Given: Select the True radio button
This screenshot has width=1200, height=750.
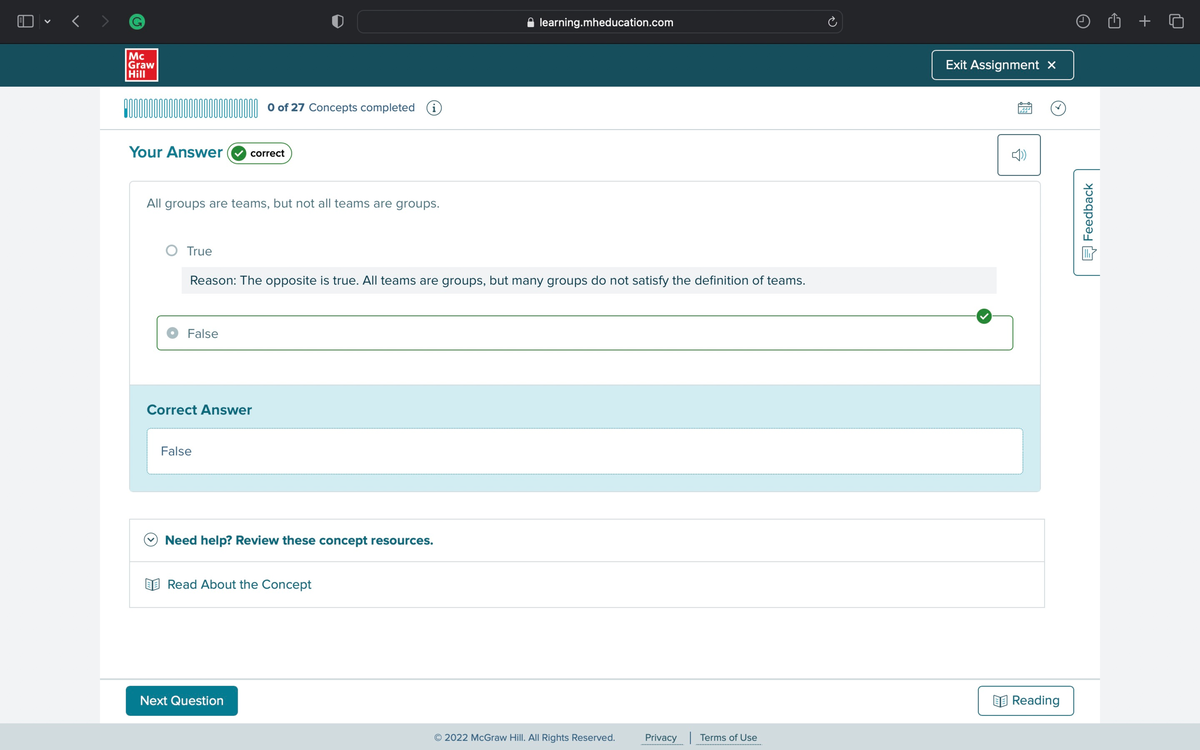Looking at the screenshot, I should (172, 251).
